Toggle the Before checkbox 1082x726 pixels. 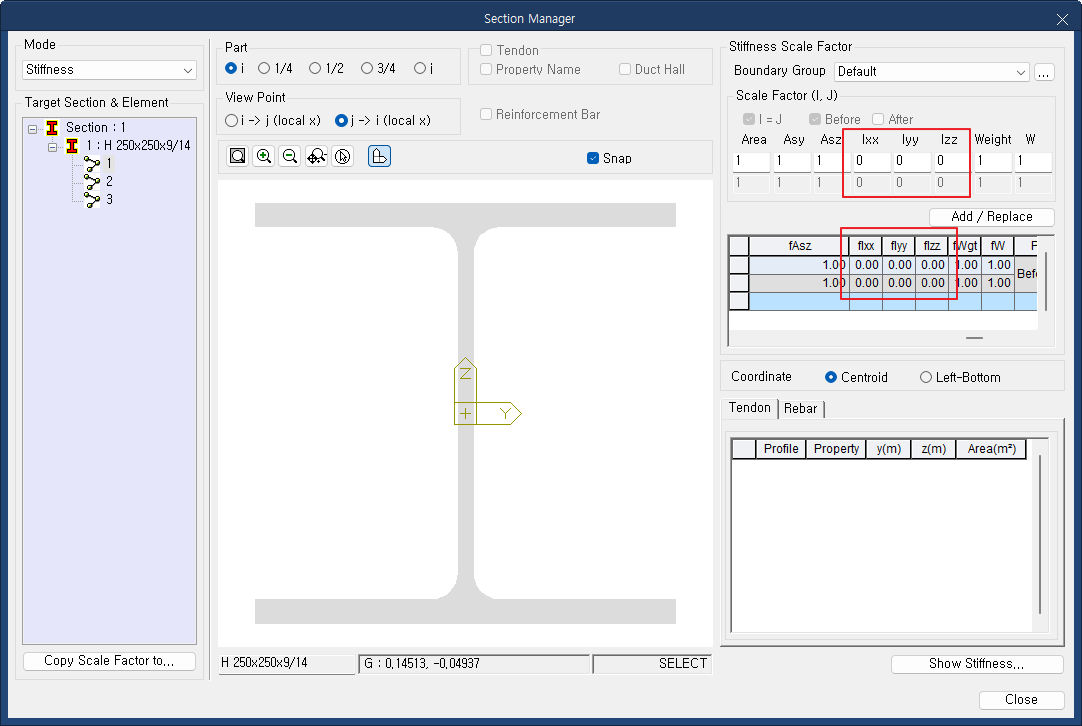(x=815, y=119)
